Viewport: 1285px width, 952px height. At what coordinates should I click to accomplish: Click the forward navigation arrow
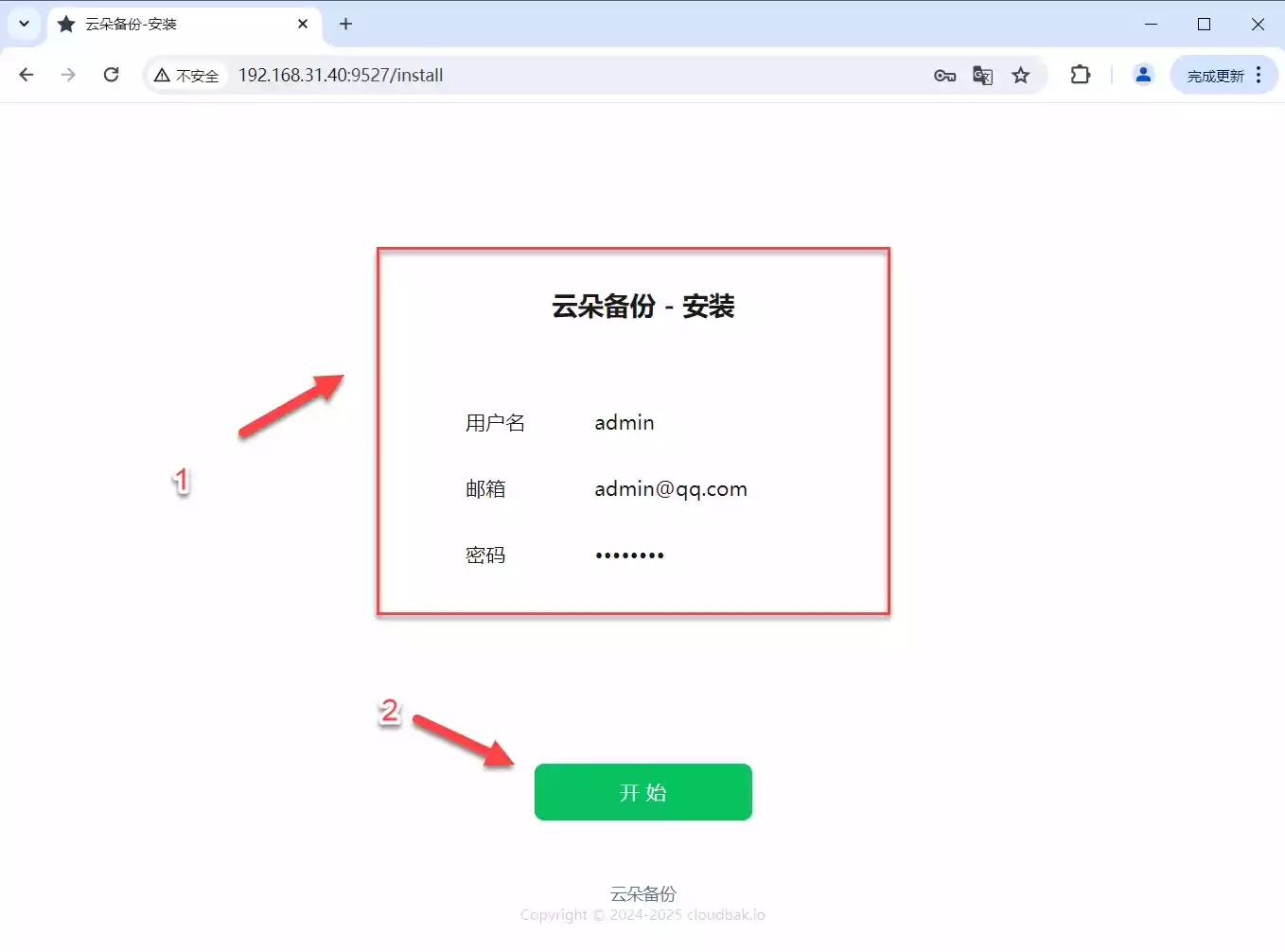coord(68,75)
